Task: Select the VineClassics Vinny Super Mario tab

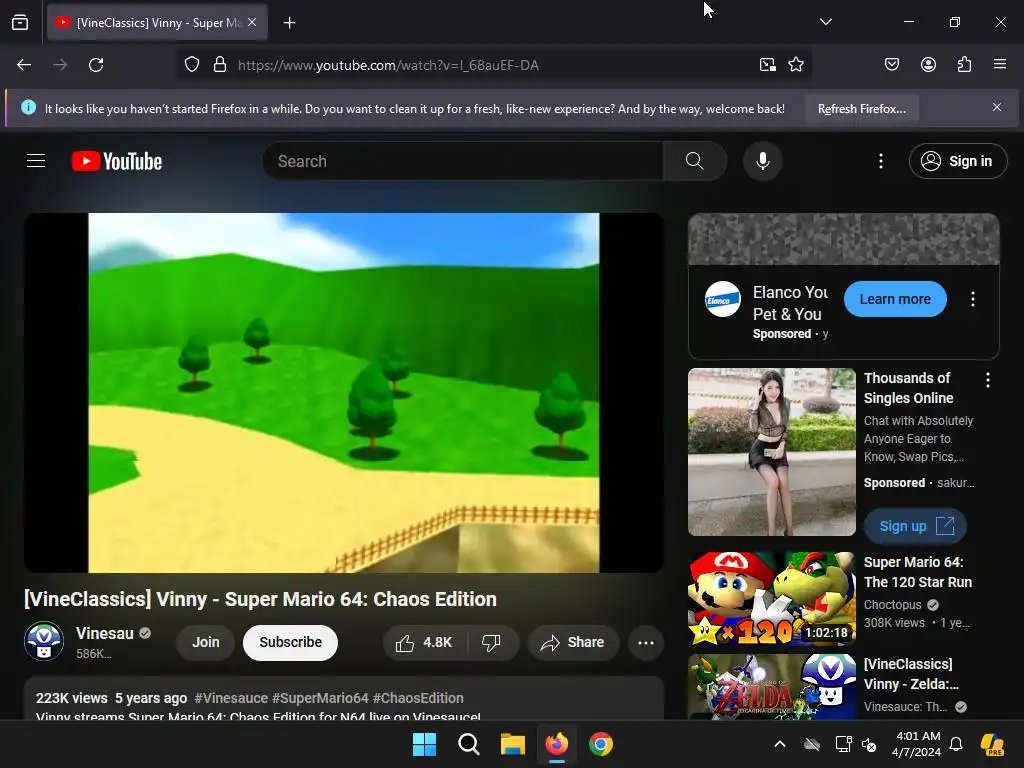Action: pos(157,23)
